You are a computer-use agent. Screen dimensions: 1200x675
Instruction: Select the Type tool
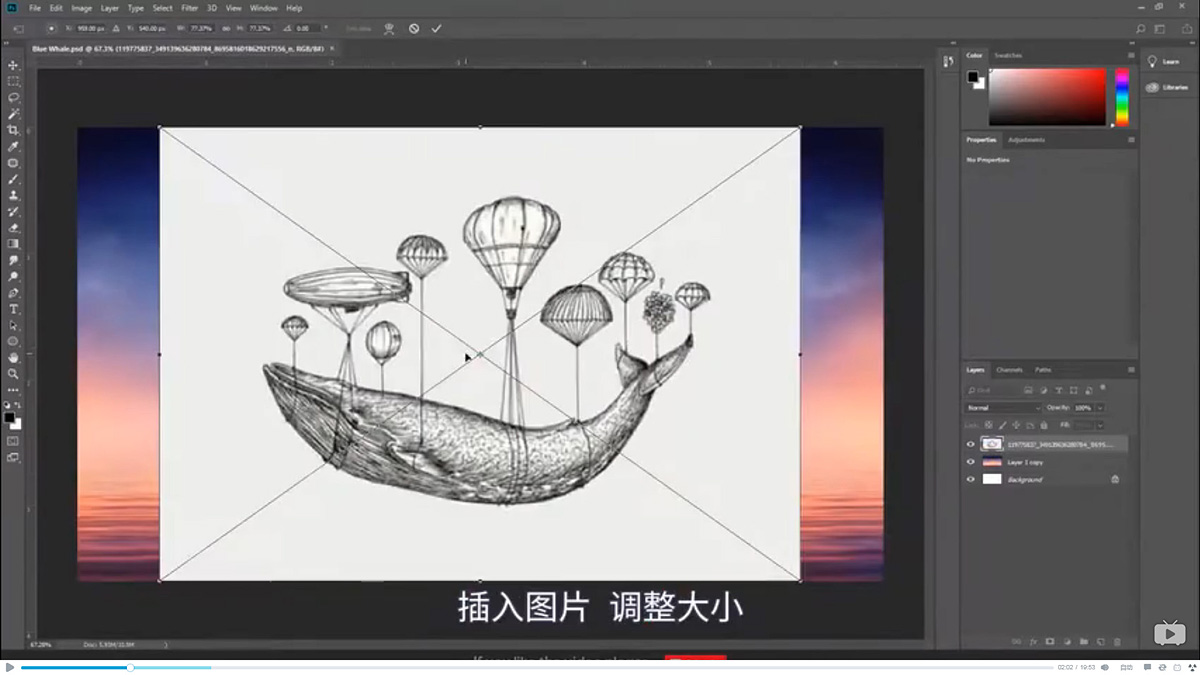click(x=13, y=309)
